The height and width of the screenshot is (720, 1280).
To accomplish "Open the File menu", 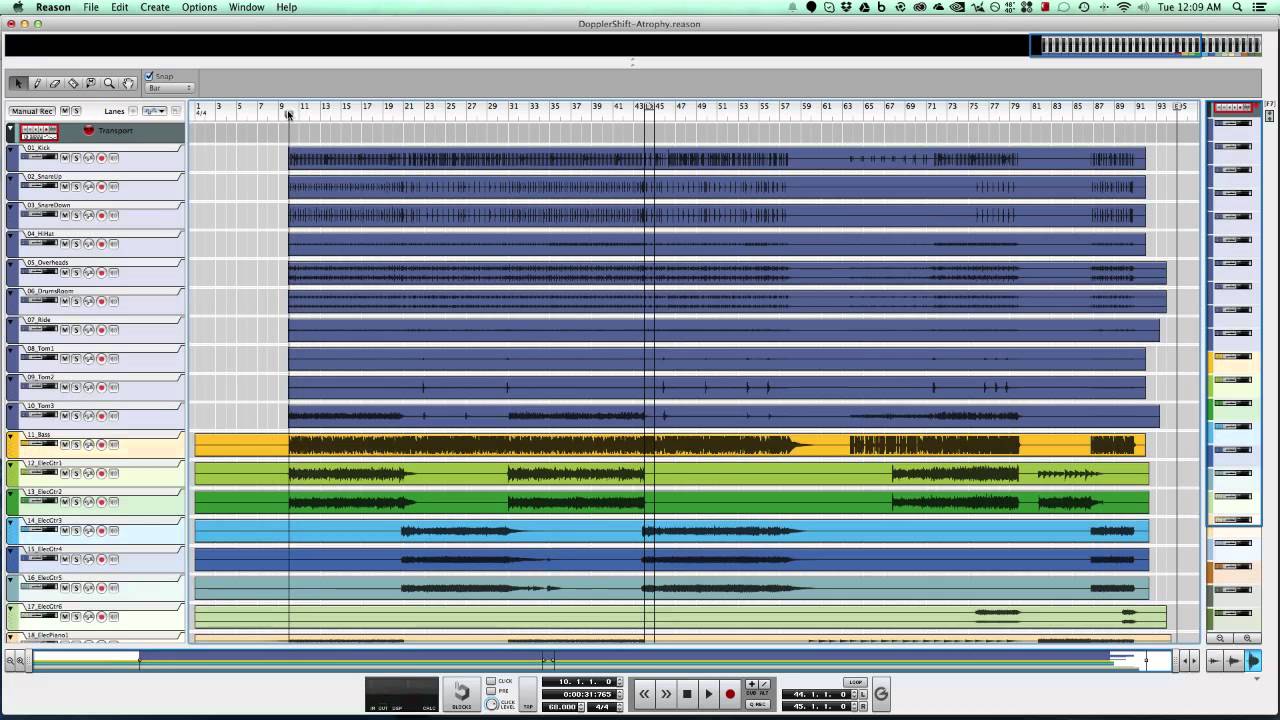I will coord(91,7).
